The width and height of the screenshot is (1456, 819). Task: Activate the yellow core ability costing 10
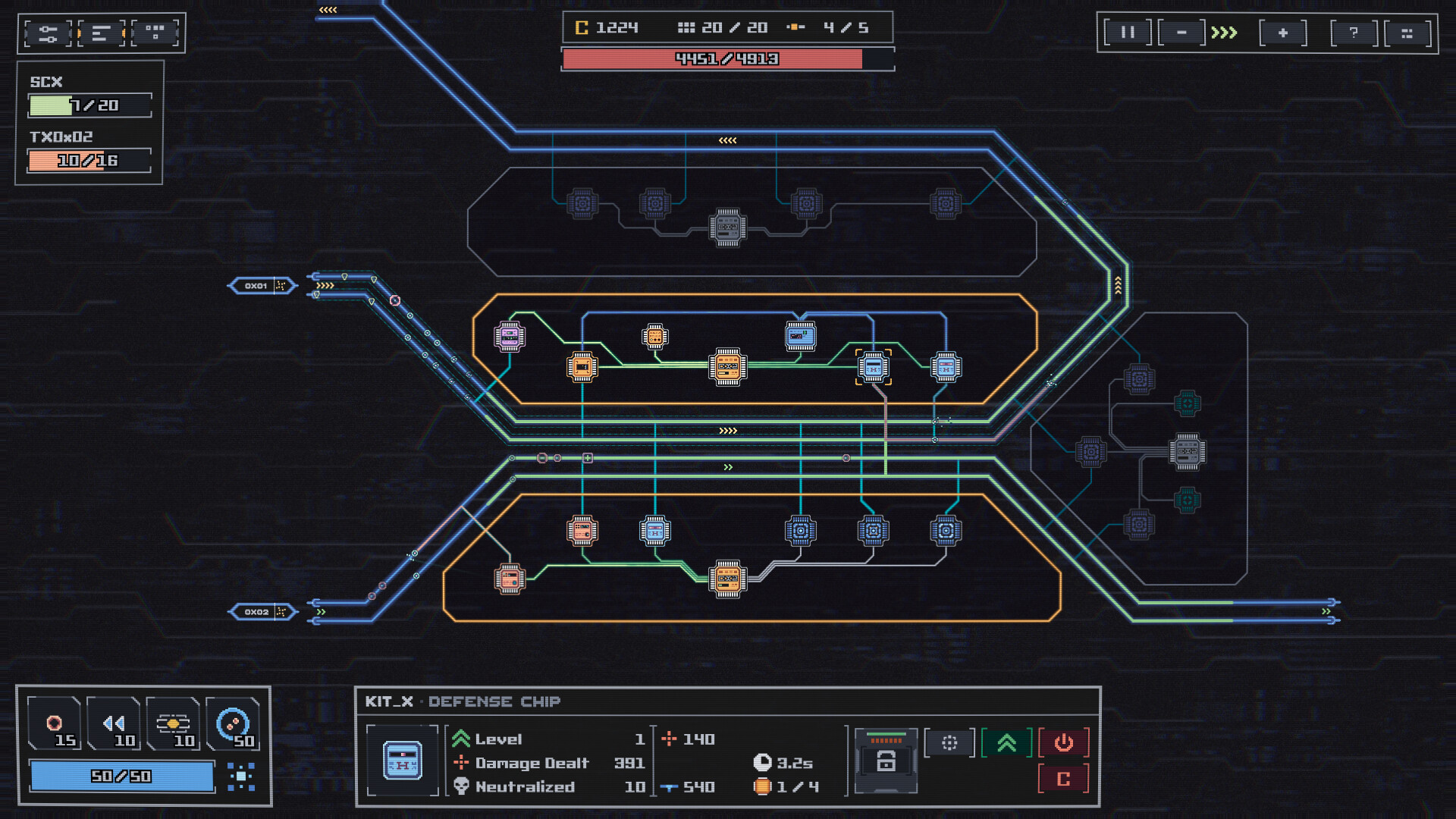(x=173, y=723)
